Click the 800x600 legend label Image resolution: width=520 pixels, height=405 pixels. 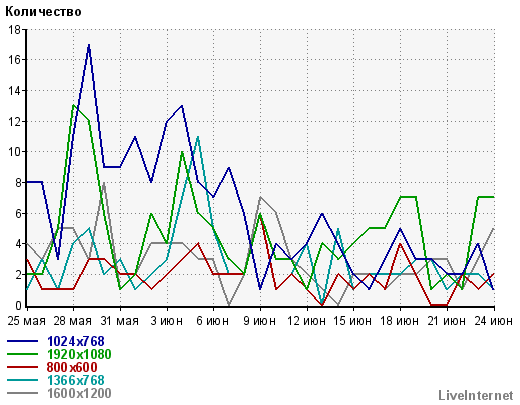tap(72, 367)
